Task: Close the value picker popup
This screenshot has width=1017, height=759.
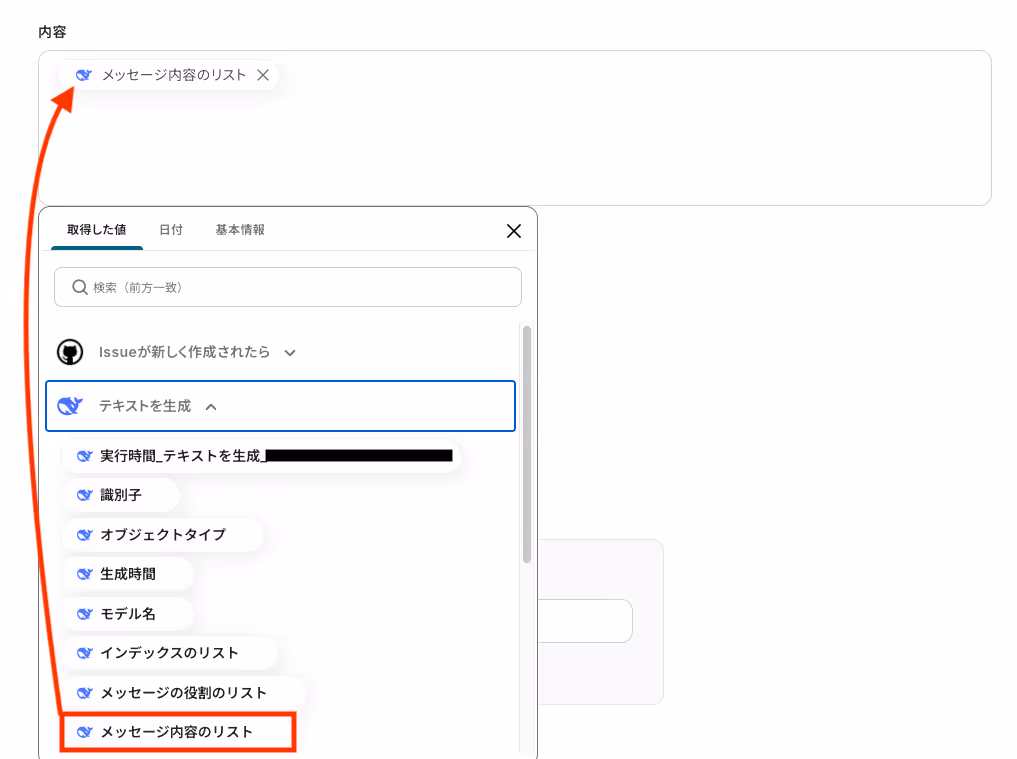Action: point(514,231)
